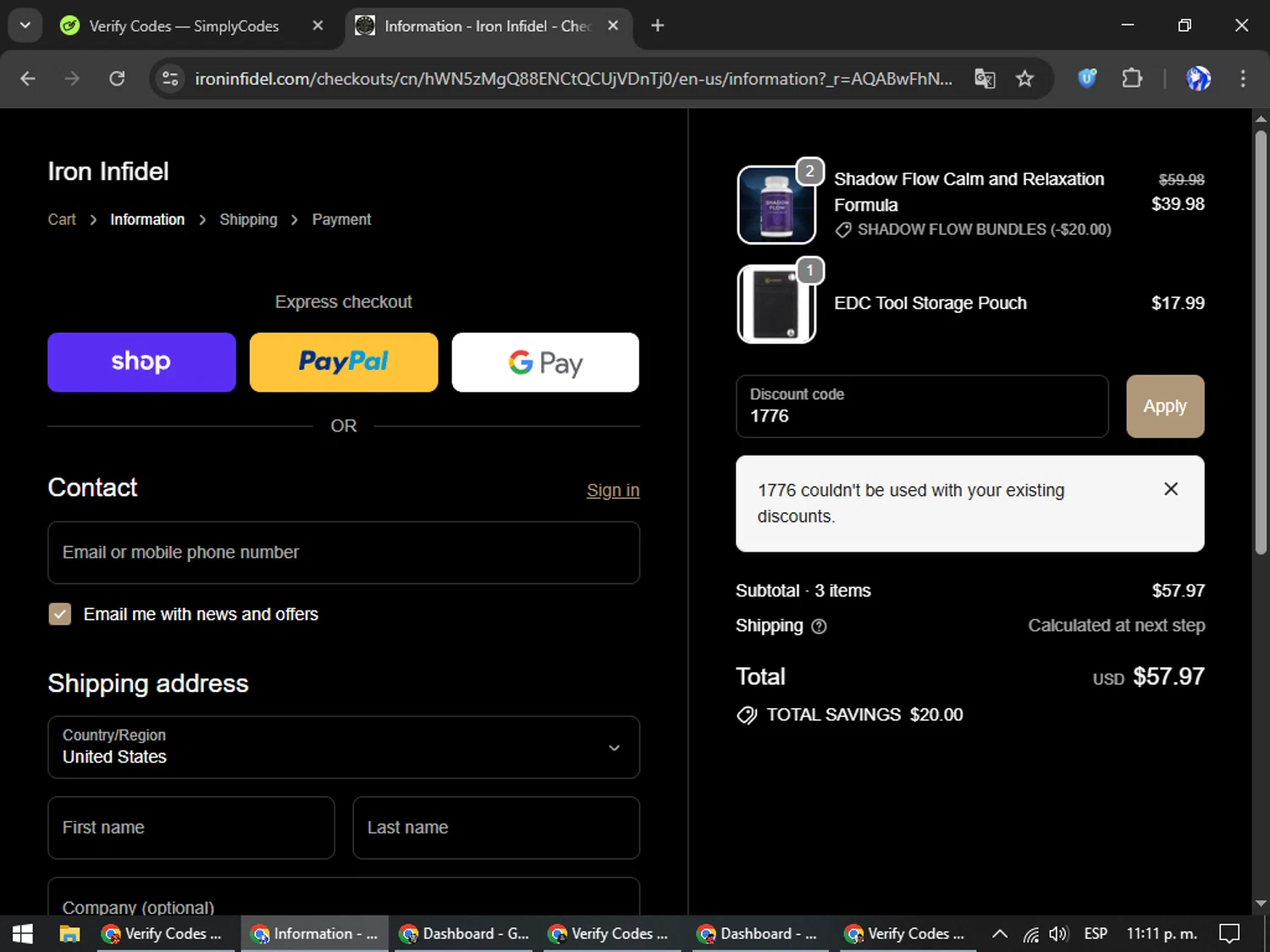Screen dimensions: 1270x952
Task: Focus the First name field
Action: [x=191, y=828]
